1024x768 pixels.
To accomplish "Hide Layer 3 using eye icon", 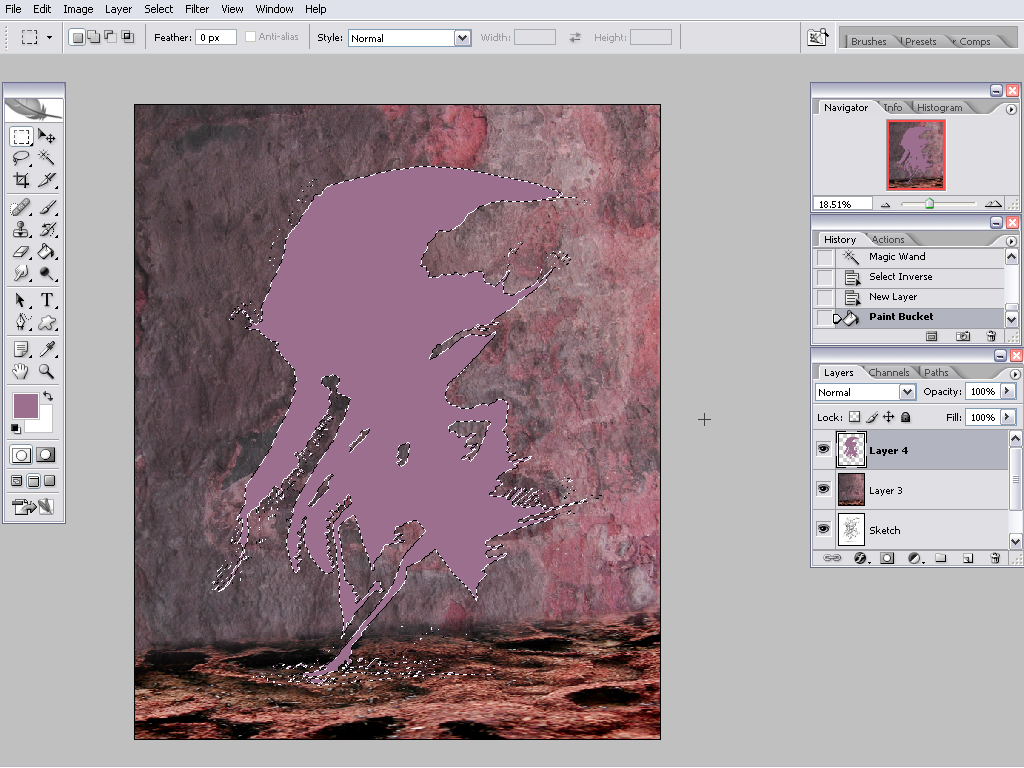I will coord(824,489).
